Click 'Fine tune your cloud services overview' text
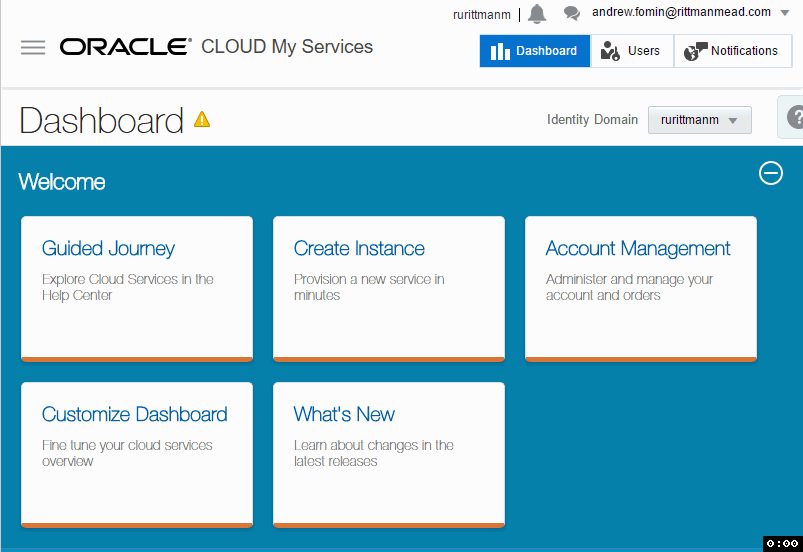Image resolution: width=803 pixels, height=552 pixels. [x=127, y=453]
